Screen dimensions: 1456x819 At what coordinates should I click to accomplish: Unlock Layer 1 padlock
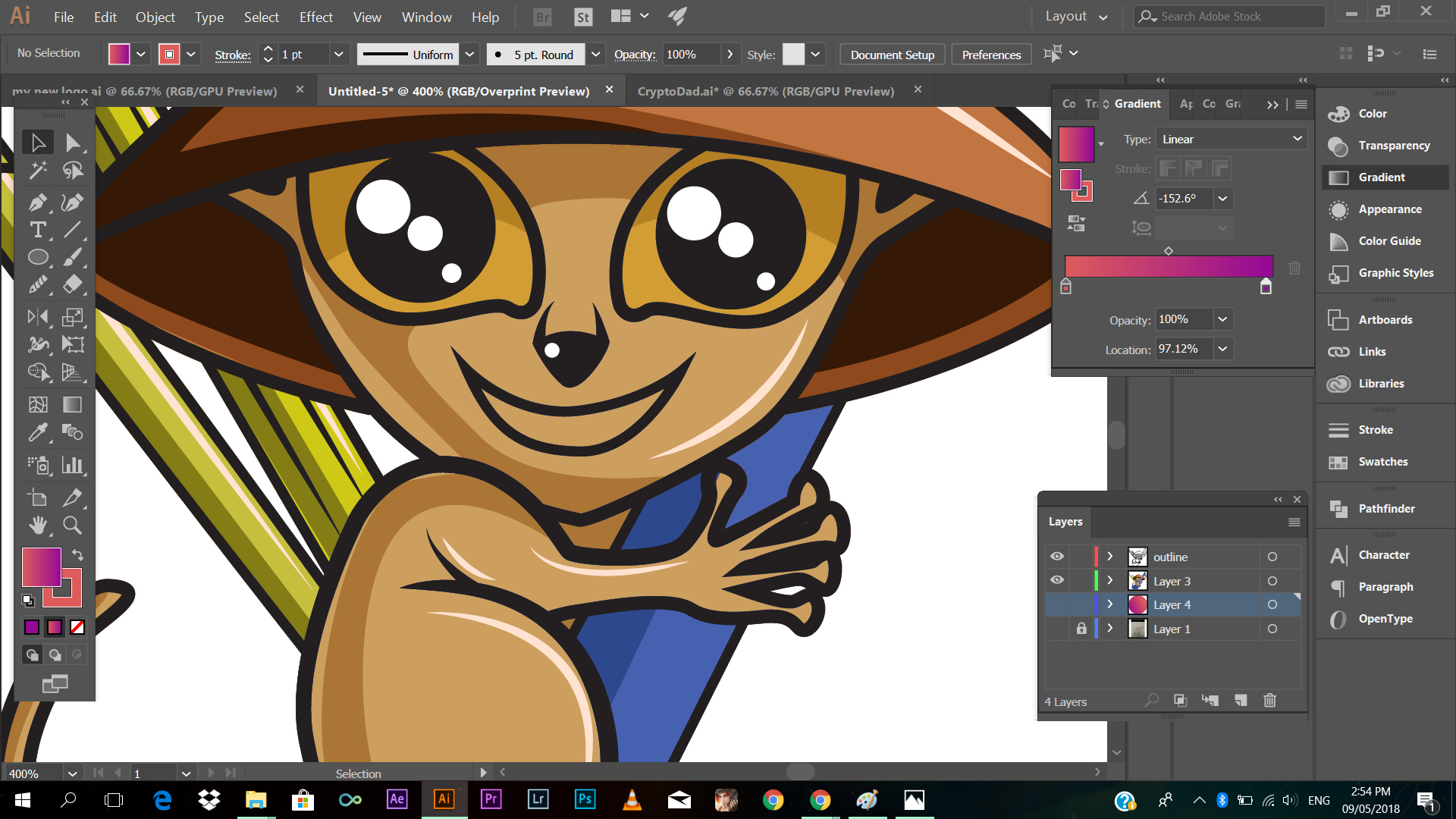1081,629
